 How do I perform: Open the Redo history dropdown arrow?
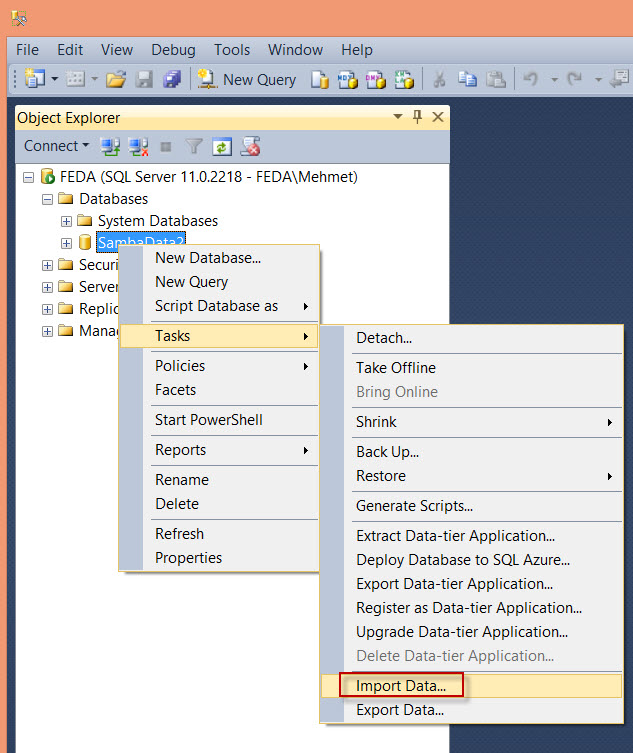tap(598, 79)
